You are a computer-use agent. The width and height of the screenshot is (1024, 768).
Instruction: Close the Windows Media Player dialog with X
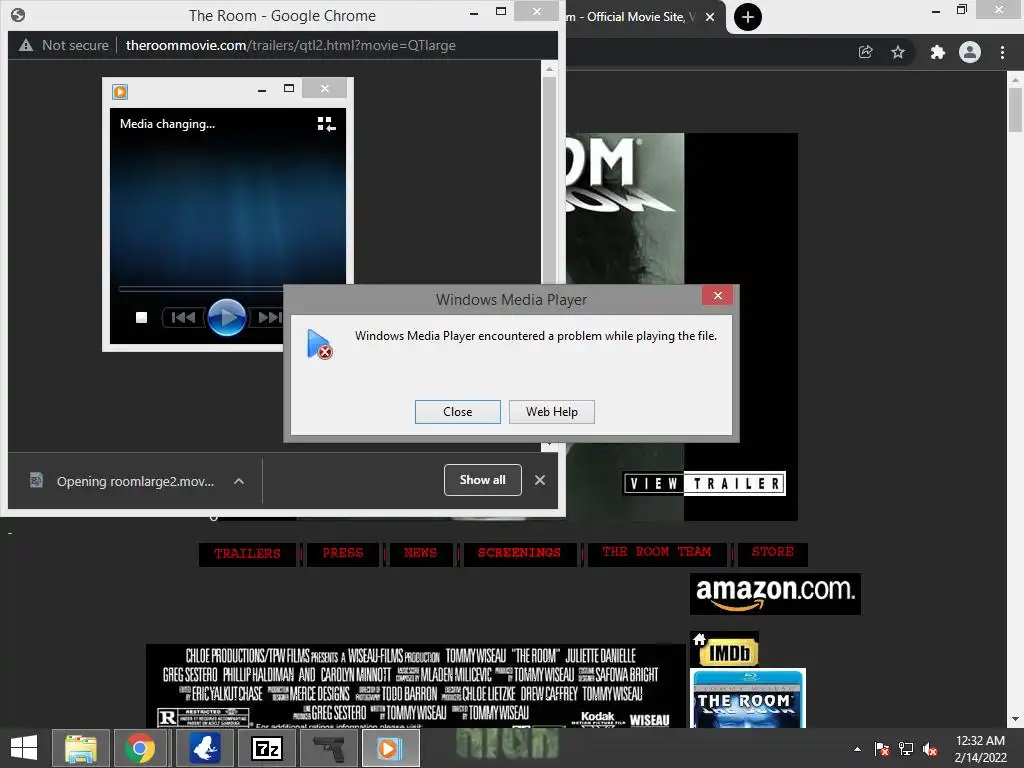coord(718,296)
